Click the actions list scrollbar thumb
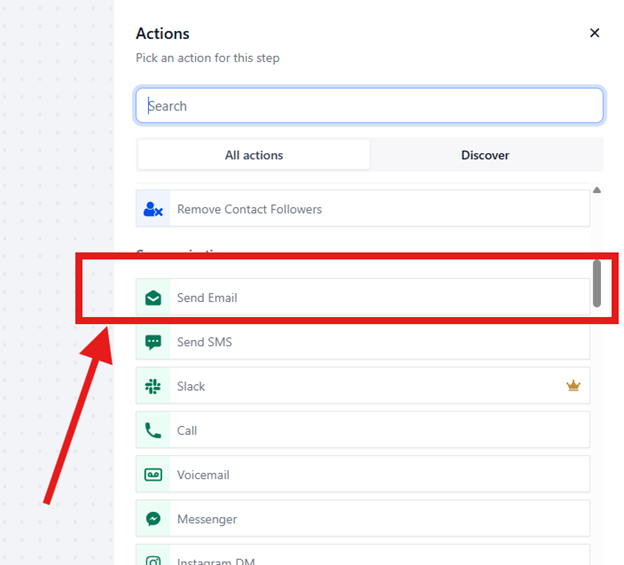The image size is (624, 565). pos(597,283)
